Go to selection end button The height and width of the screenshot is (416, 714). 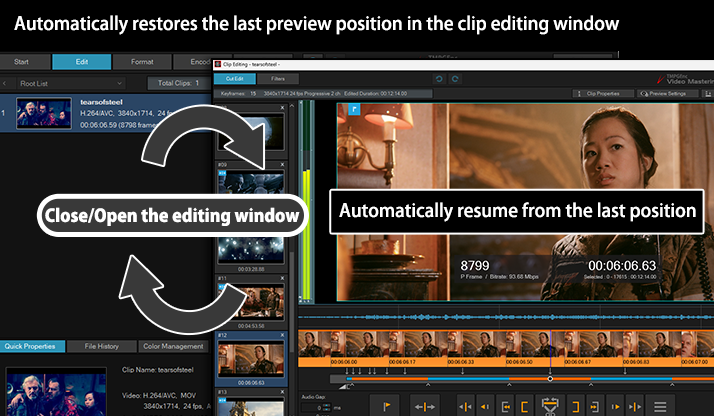pyautogui.click(x=595, y=406)
